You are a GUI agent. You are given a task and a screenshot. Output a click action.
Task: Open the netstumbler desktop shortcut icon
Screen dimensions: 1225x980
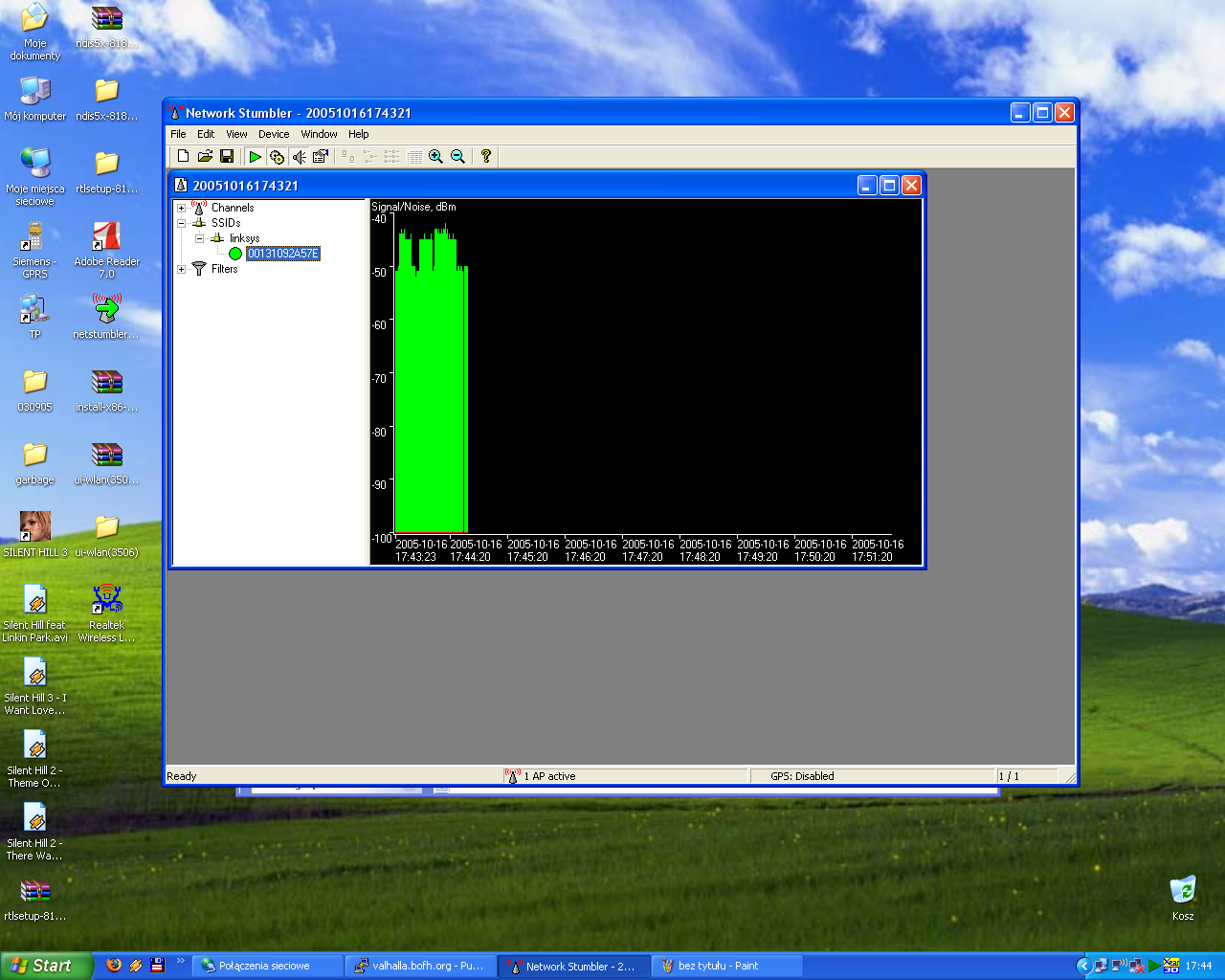(x=106, y=310)
